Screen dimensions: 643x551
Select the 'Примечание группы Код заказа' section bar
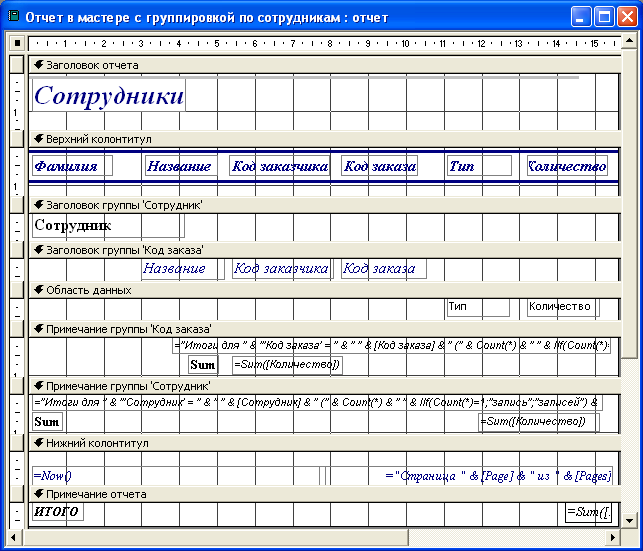pos(325,329)
